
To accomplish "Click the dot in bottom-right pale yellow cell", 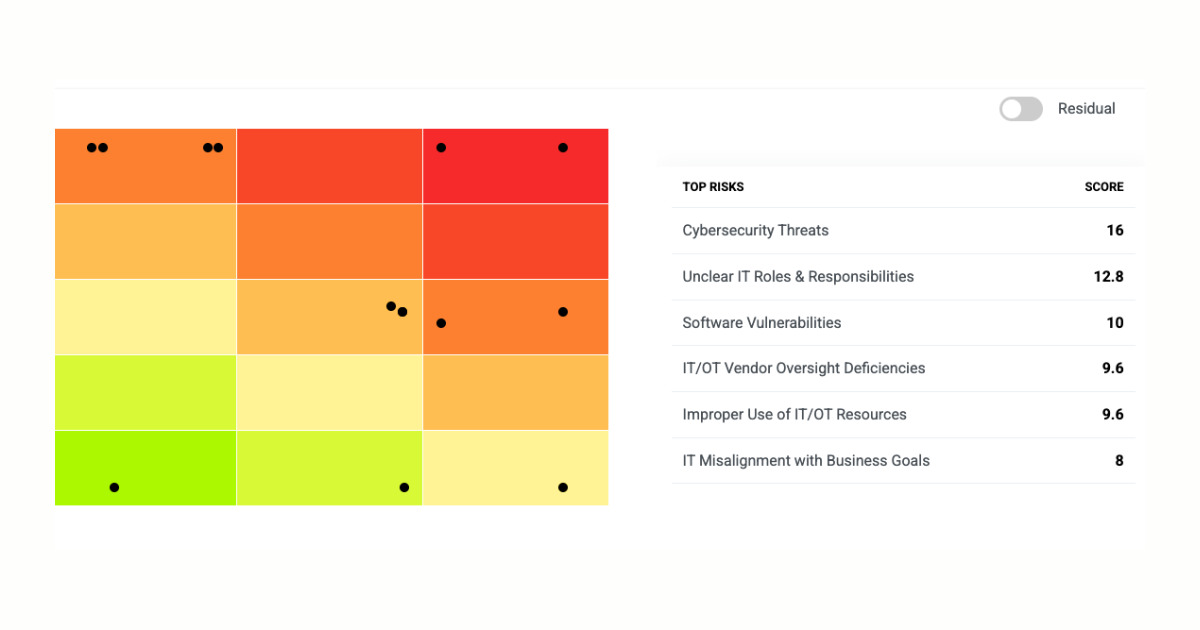I will pyautogui.click(x=563, y=488).
